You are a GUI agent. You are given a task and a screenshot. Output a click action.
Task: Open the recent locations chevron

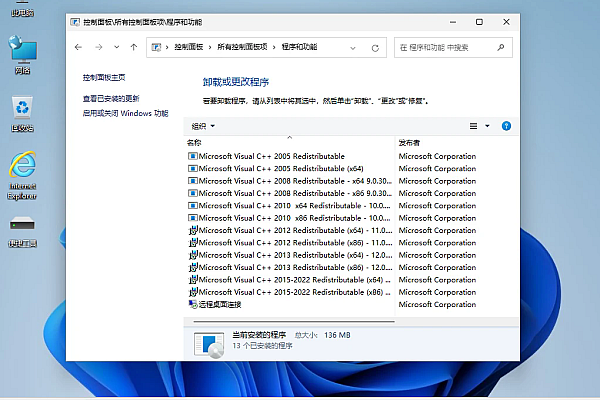(x=117, y=47)
